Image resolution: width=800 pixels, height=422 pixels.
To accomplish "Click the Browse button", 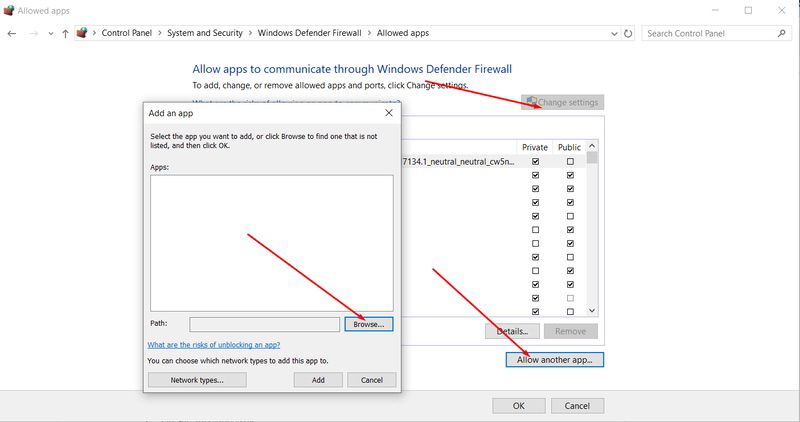I will tap(368, 324).
